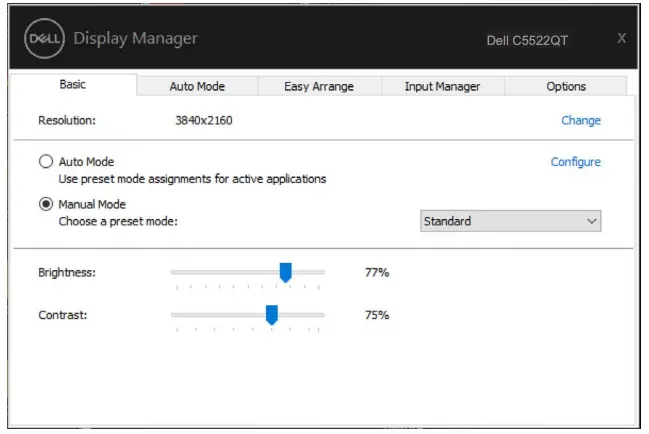Switch to the Auto Mode tab
The height and width of the screenshot is (434, 649).
pyautogui.click(x=196, y=86)
